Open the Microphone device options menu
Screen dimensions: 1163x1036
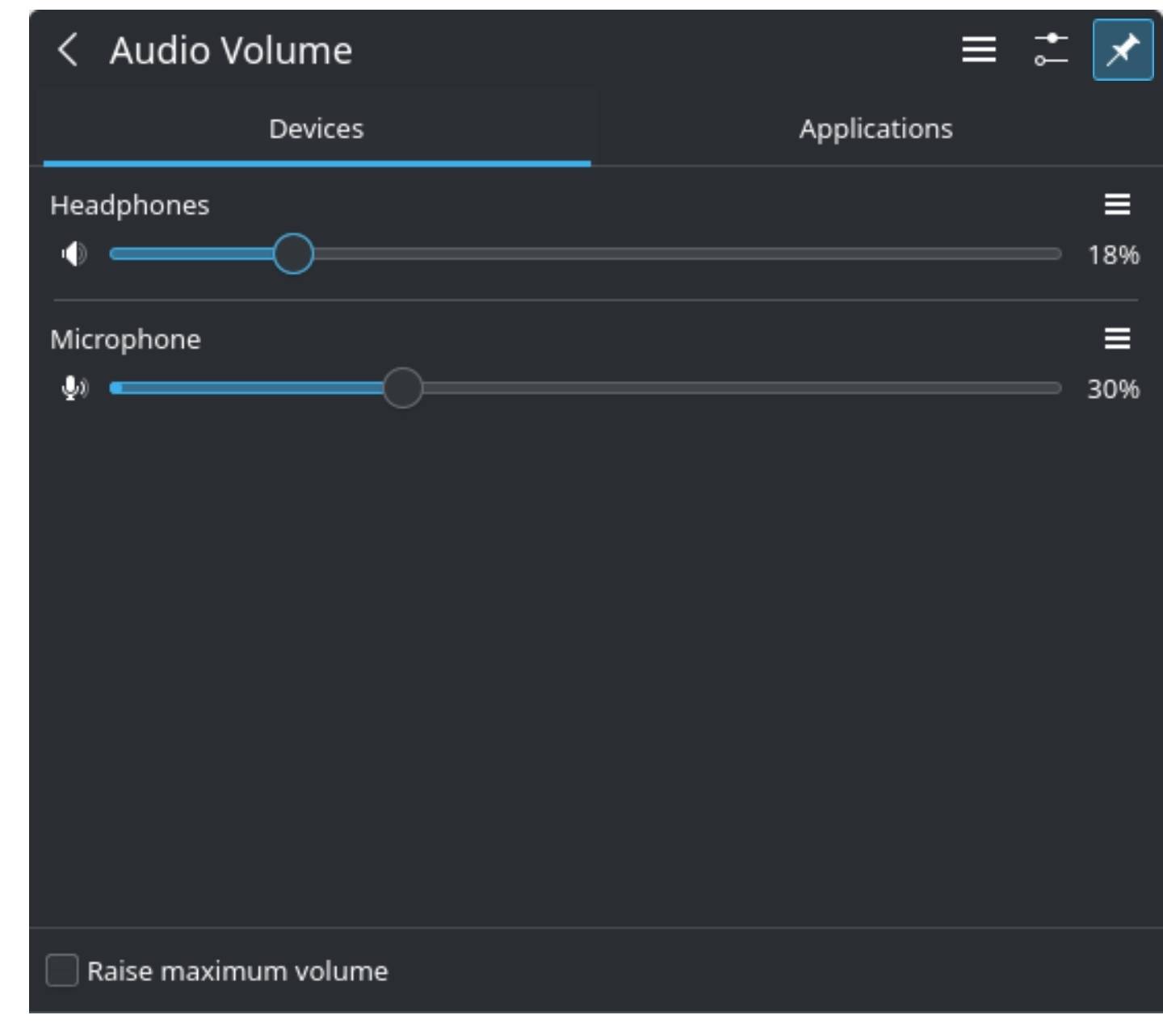coord(1117,339)
